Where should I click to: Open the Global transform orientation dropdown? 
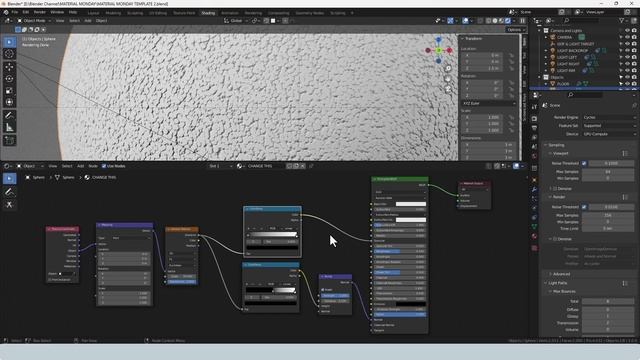click(235, 20)
